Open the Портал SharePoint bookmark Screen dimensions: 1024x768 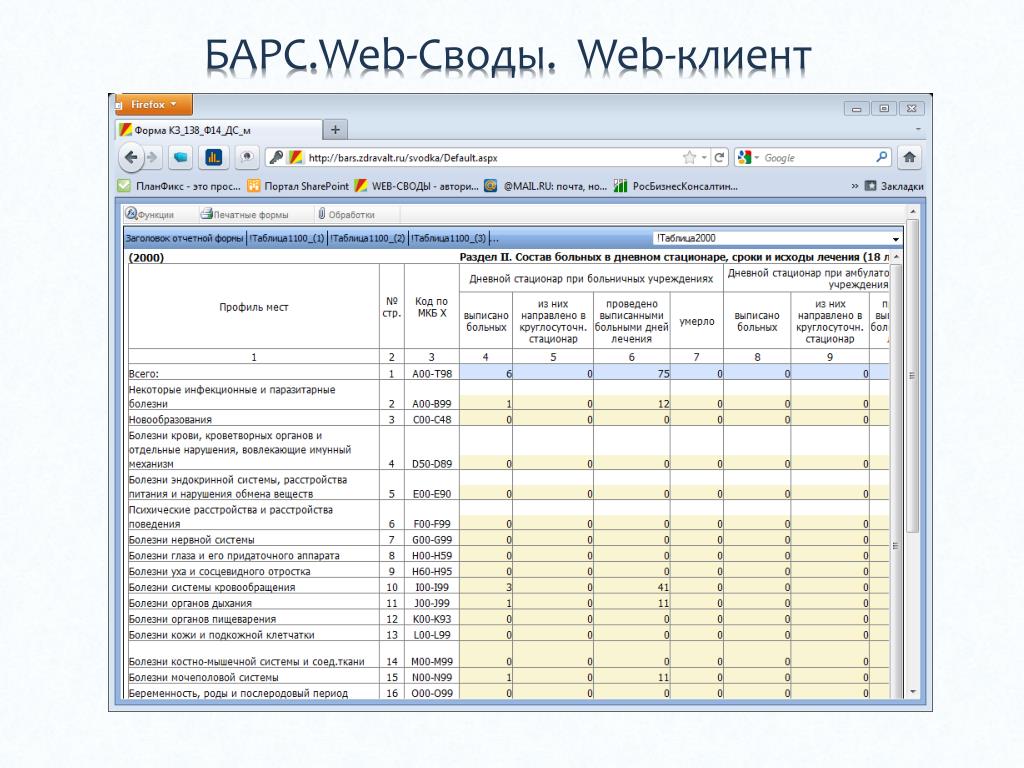pyautogui.click(x=298, y=186)
